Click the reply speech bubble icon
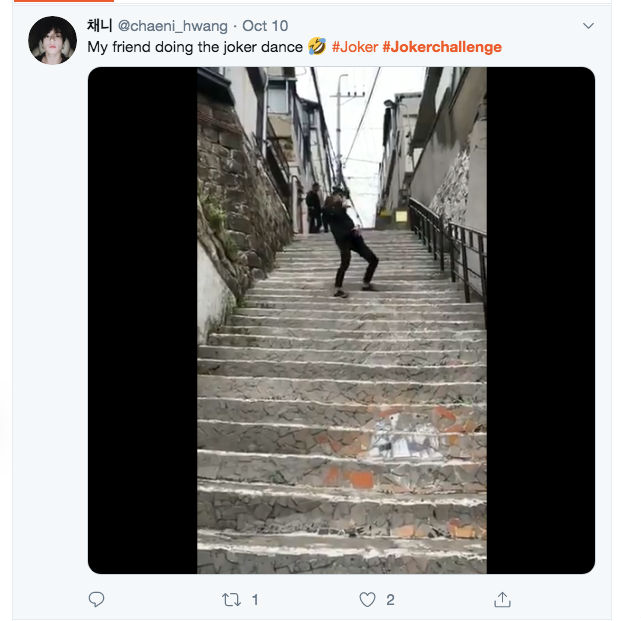 [x=97, y=599]
